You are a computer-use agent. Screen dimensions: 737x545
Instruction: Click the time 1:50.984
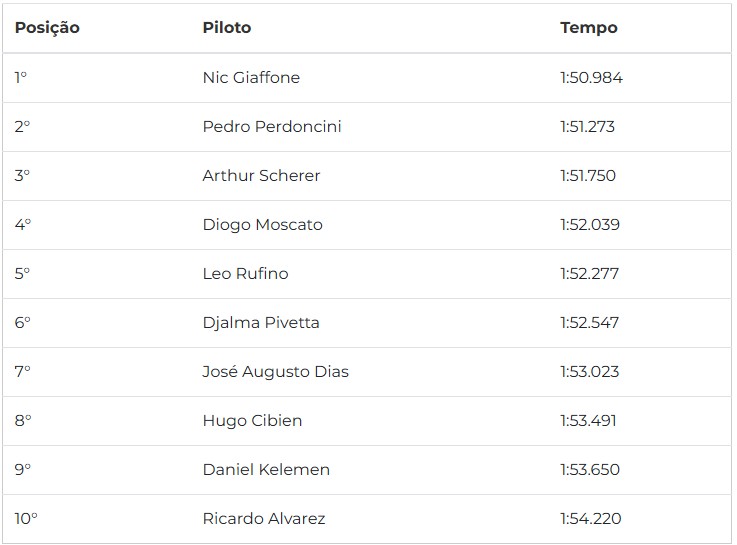tap(591, 78)
